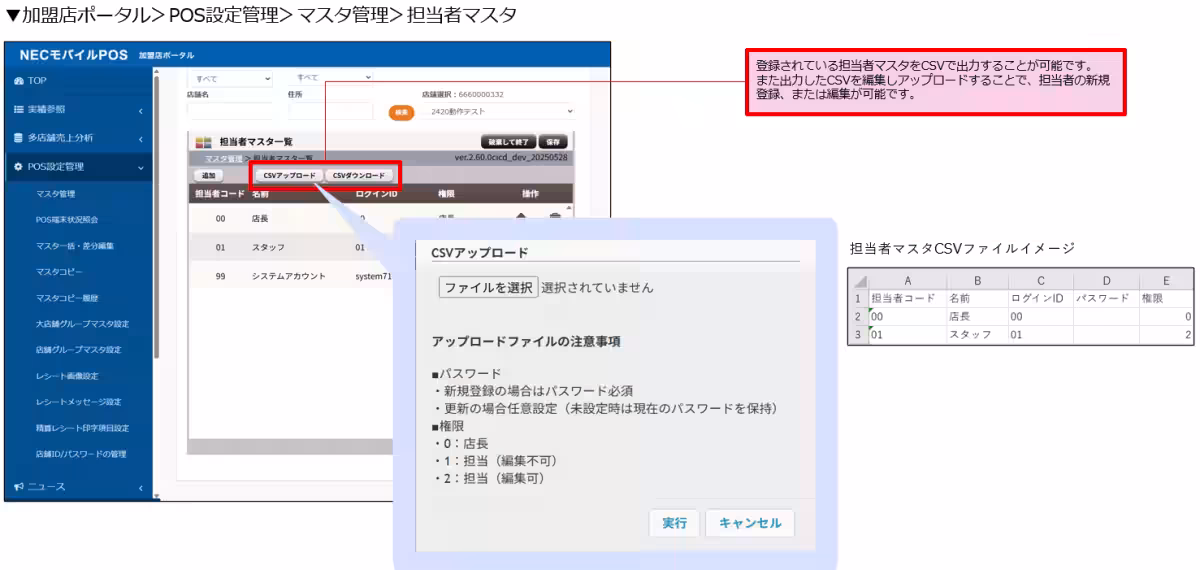Click the 追加 button
Screen dimensions: 1200x570
[208, 175]
